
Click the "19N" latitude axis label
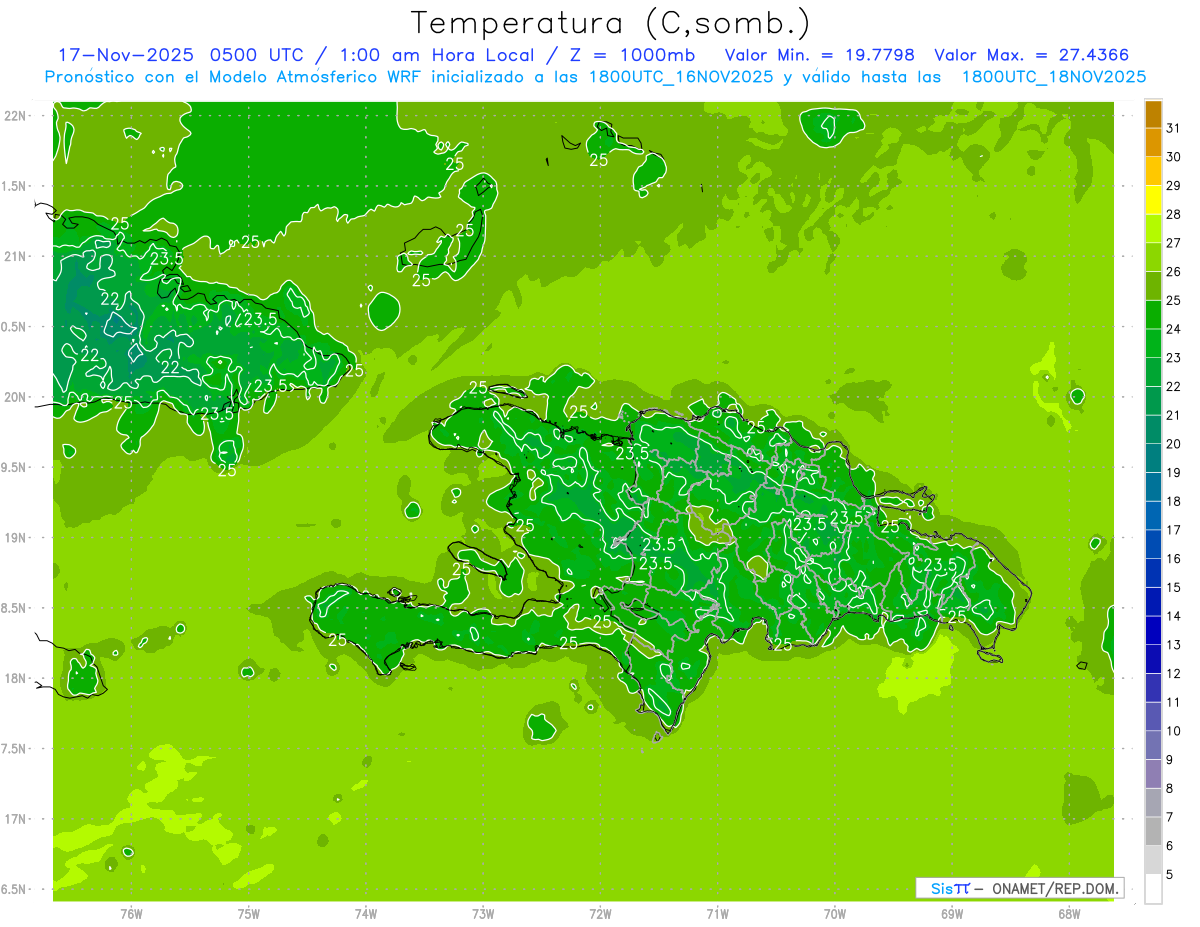[x=15, y=537]
